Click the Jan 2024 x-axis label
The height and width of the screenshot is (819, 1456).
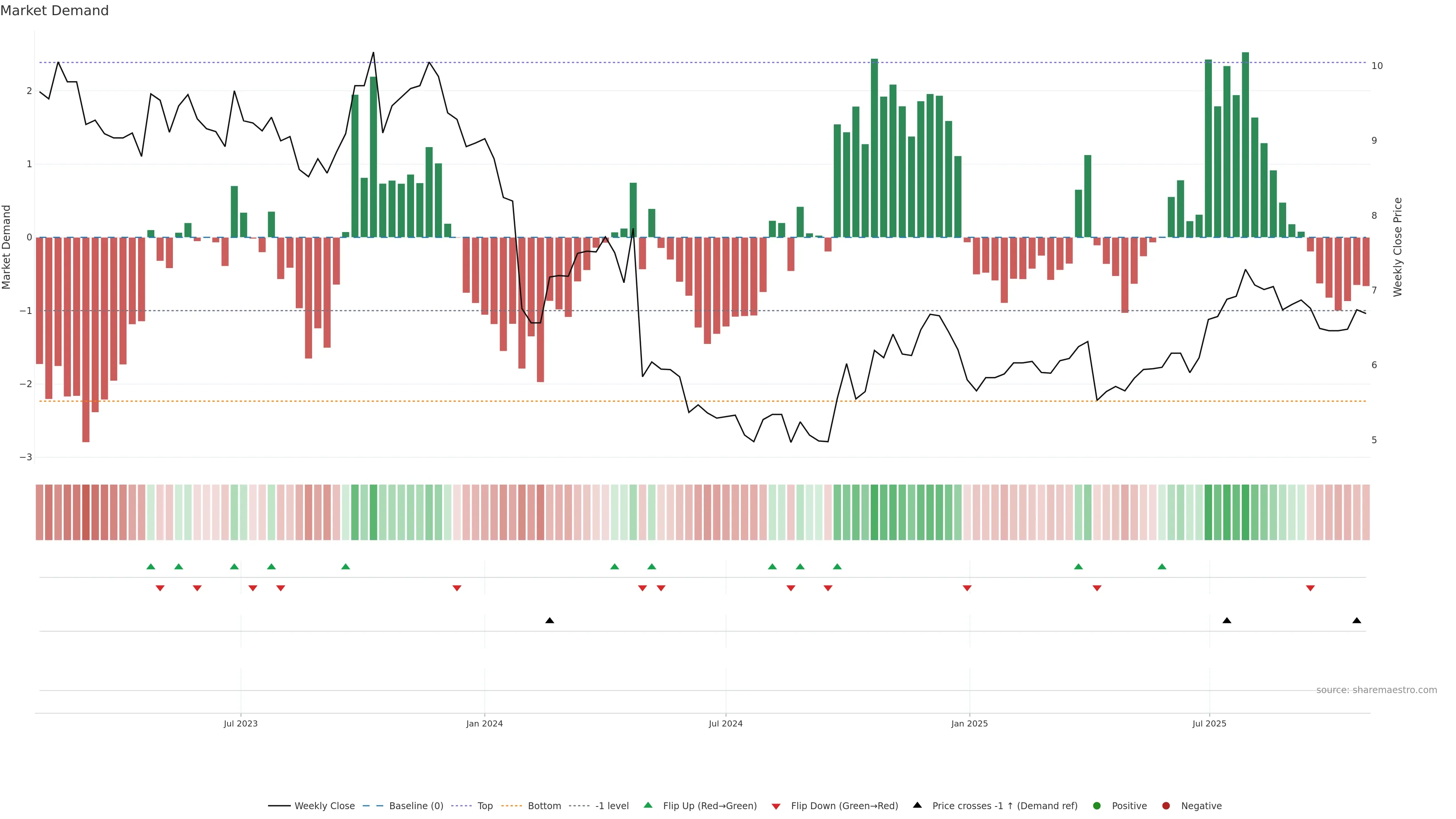[485, 723]
